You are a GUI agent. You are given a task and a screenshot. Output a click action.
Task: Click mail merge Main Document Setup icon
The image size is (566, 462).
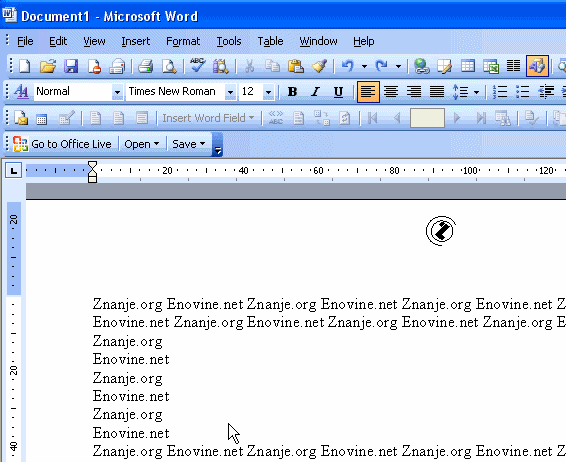coord(21,118)
